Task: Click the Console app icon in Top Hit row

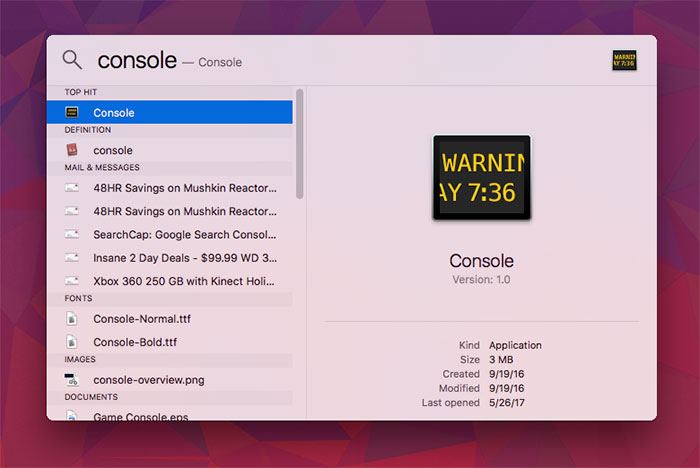Action: [x=72, y=112]
